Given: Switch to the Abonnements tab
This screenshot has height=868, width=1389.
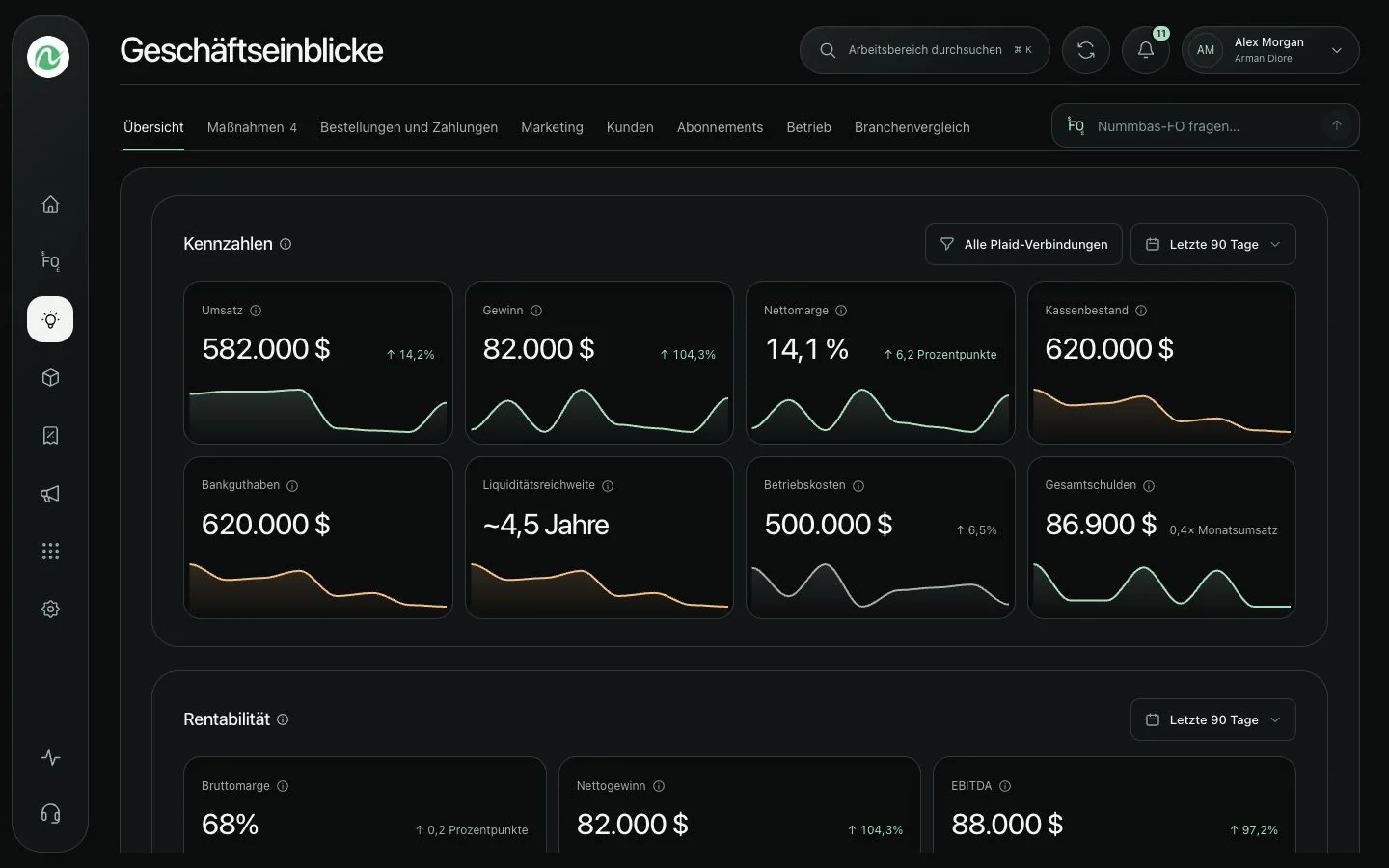Looking at the screenshot, I should [x=720, y=127].
